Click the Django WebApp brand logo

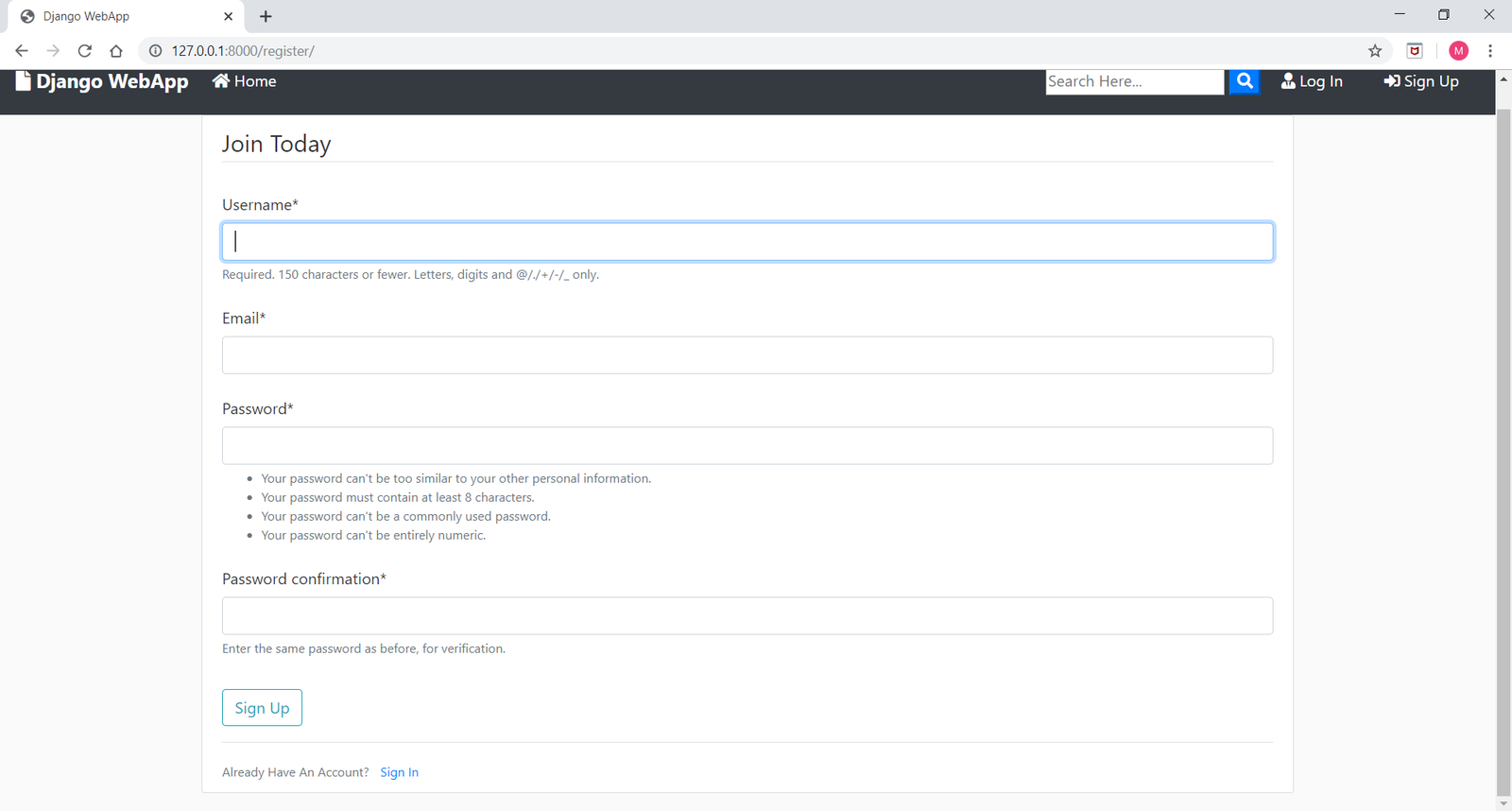coord(102,82)
